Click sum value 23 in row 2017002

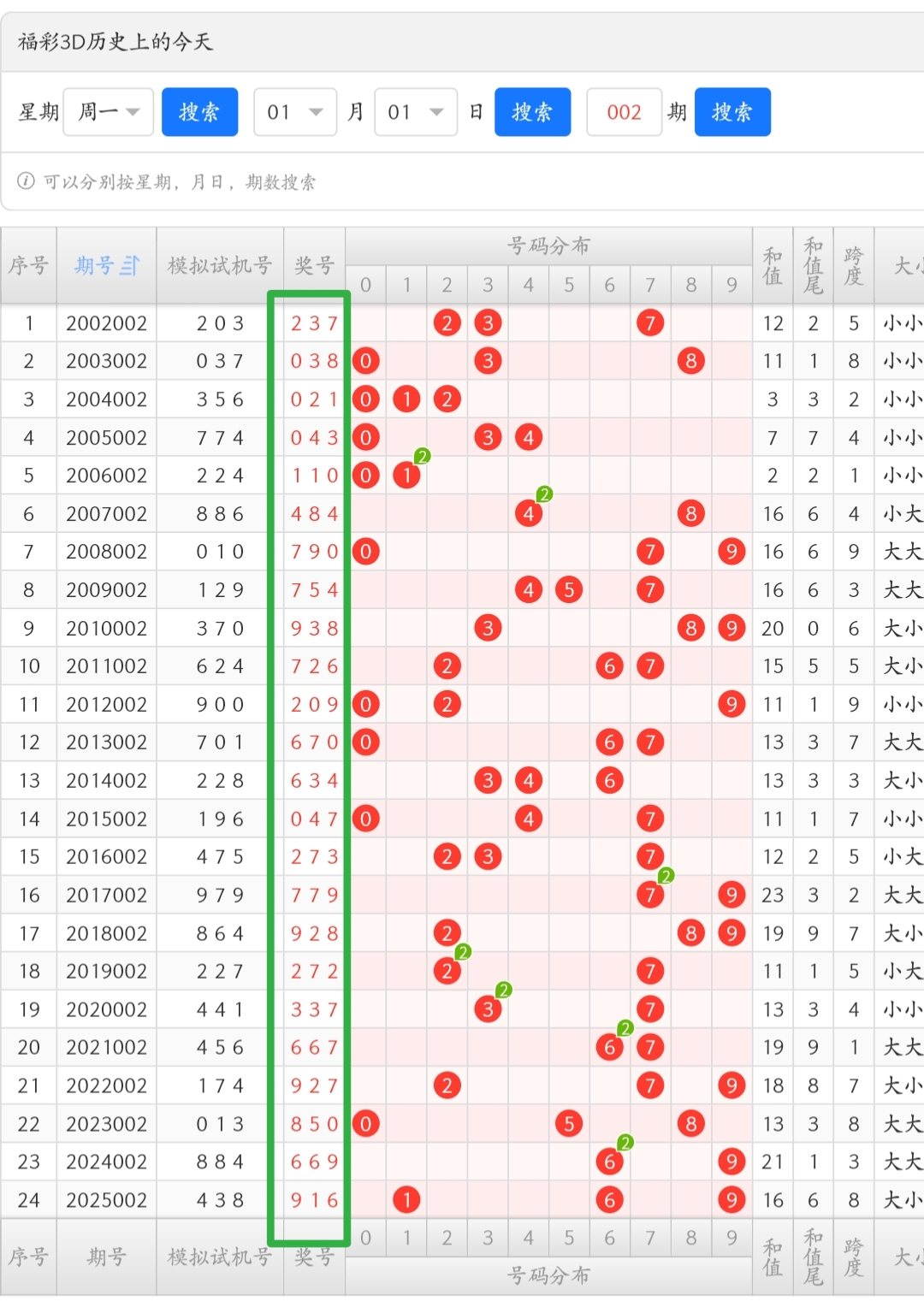pos(773,896)
